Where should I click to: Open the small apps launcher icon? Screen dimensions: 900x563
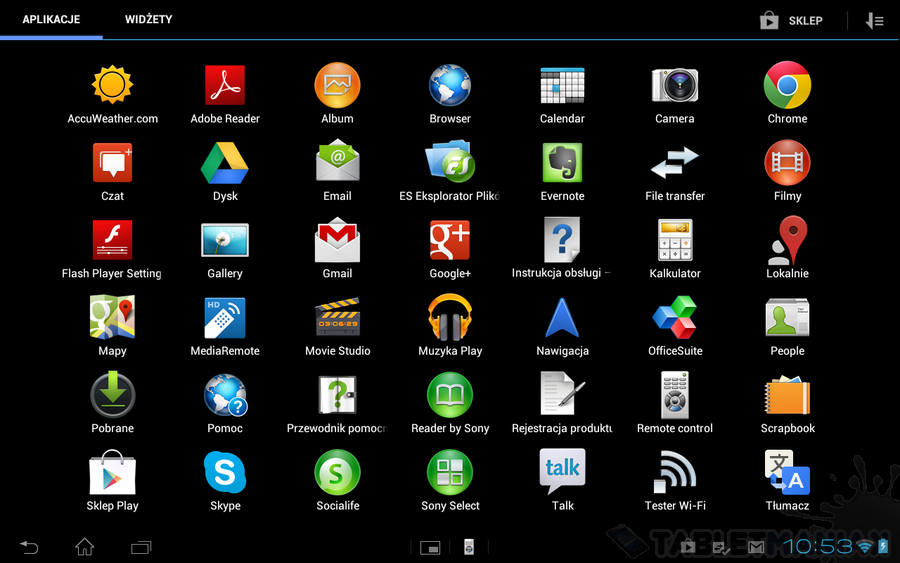[x=430, y=548]
